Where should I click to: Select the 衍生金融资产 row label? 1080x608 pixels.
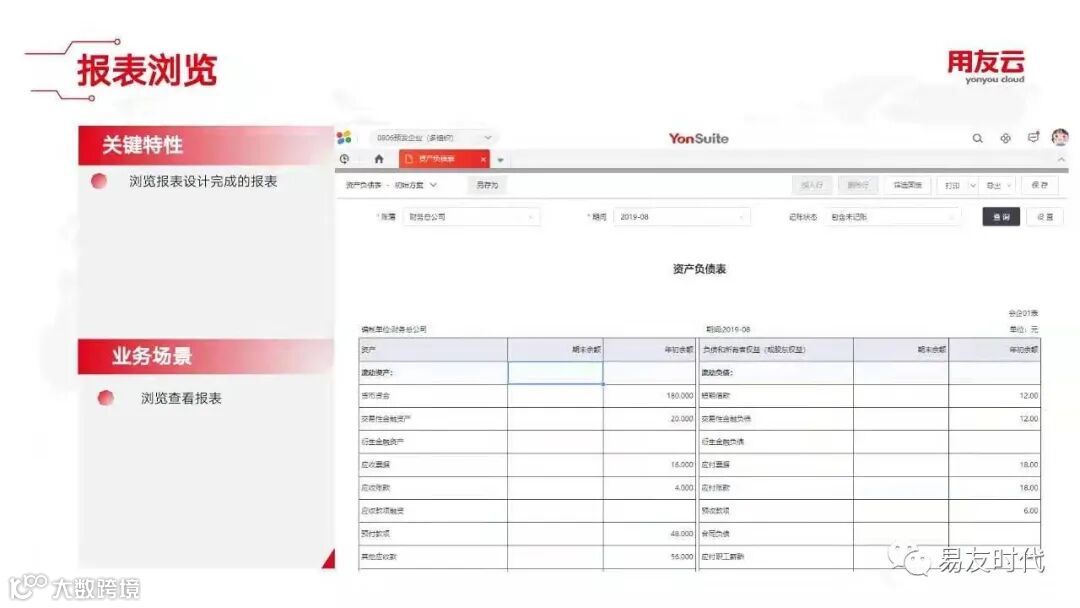point(382,441)
